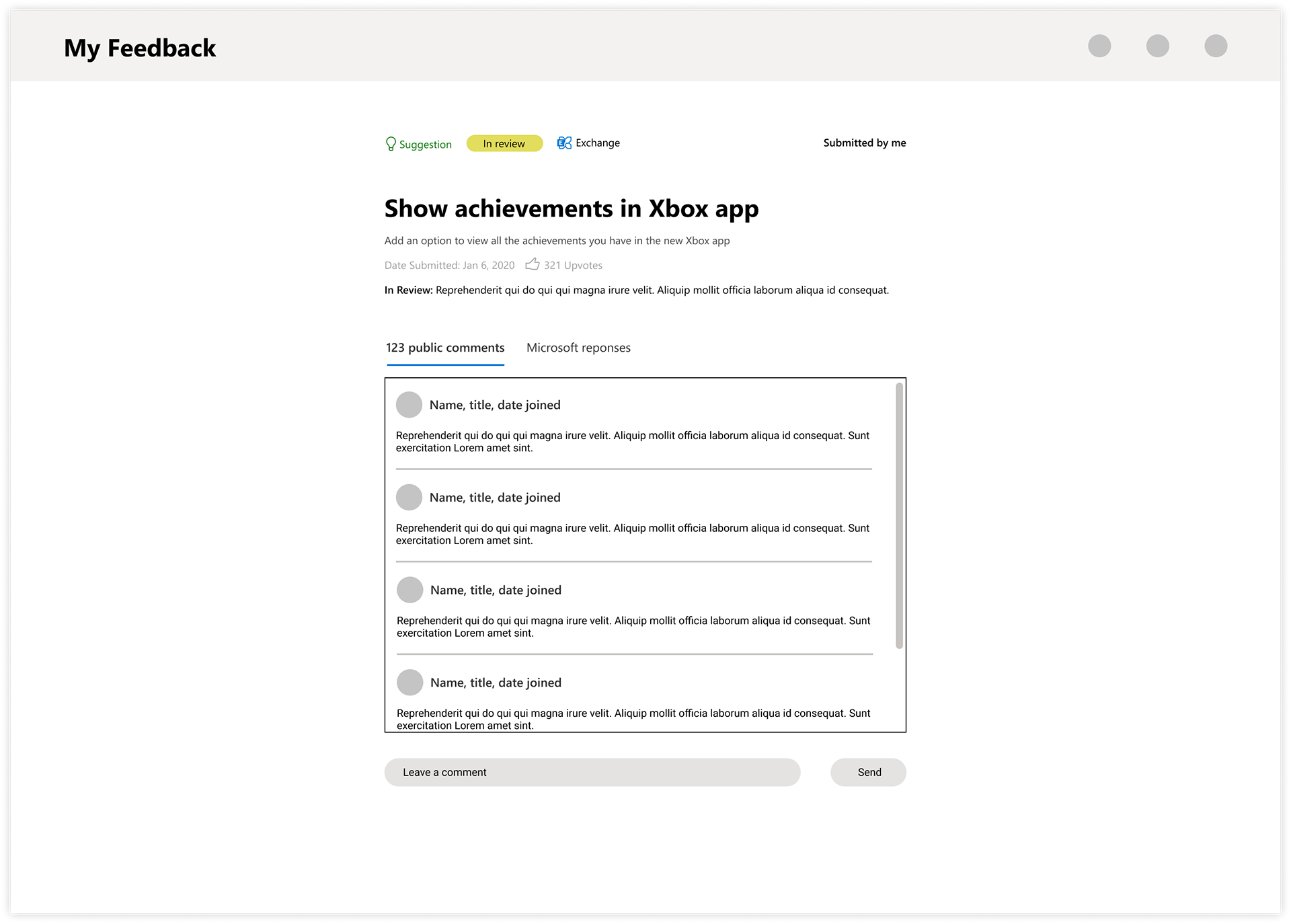
Task: Click the first circular header button
Action: 1099,46
